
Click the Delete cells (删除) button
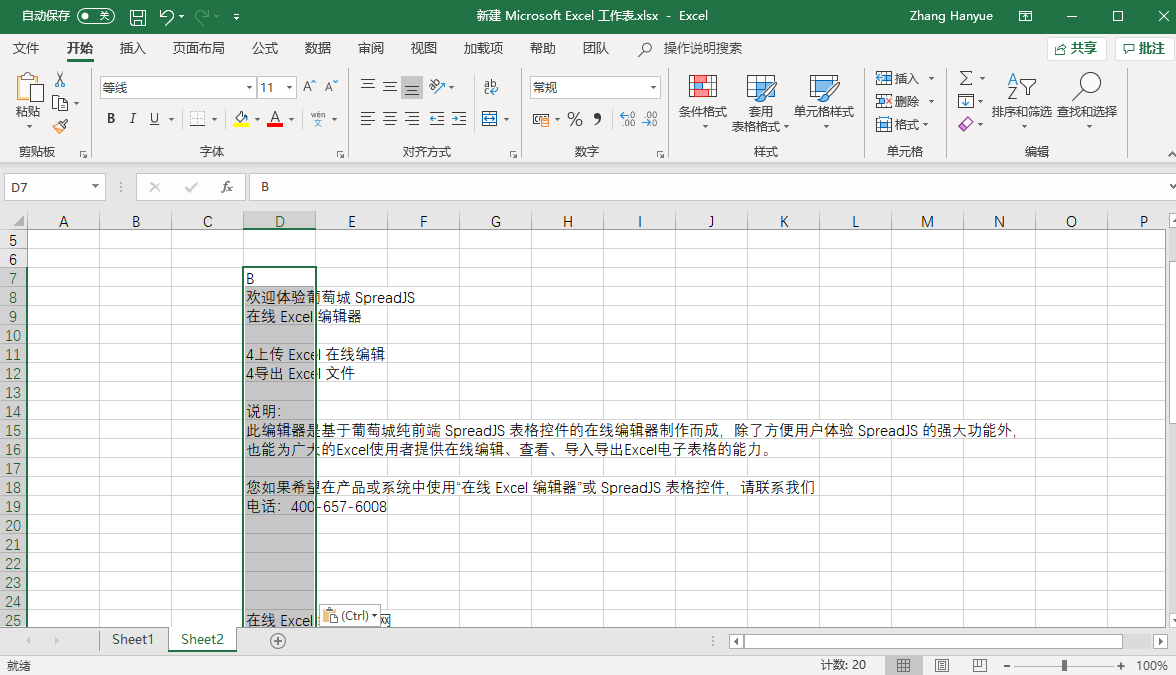coord(898,101)
